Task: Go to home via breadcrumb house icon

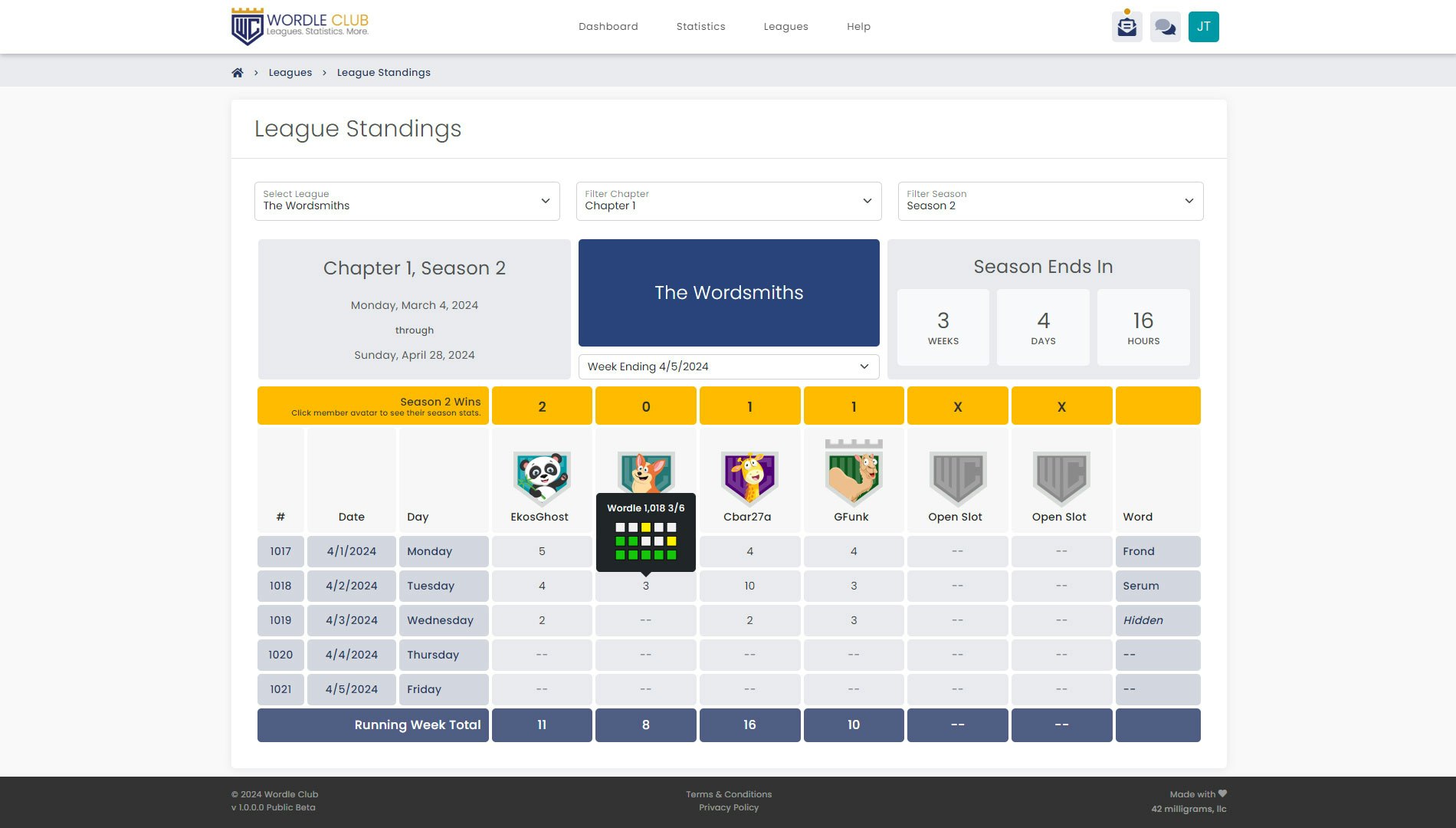Action: pos(238,73)
